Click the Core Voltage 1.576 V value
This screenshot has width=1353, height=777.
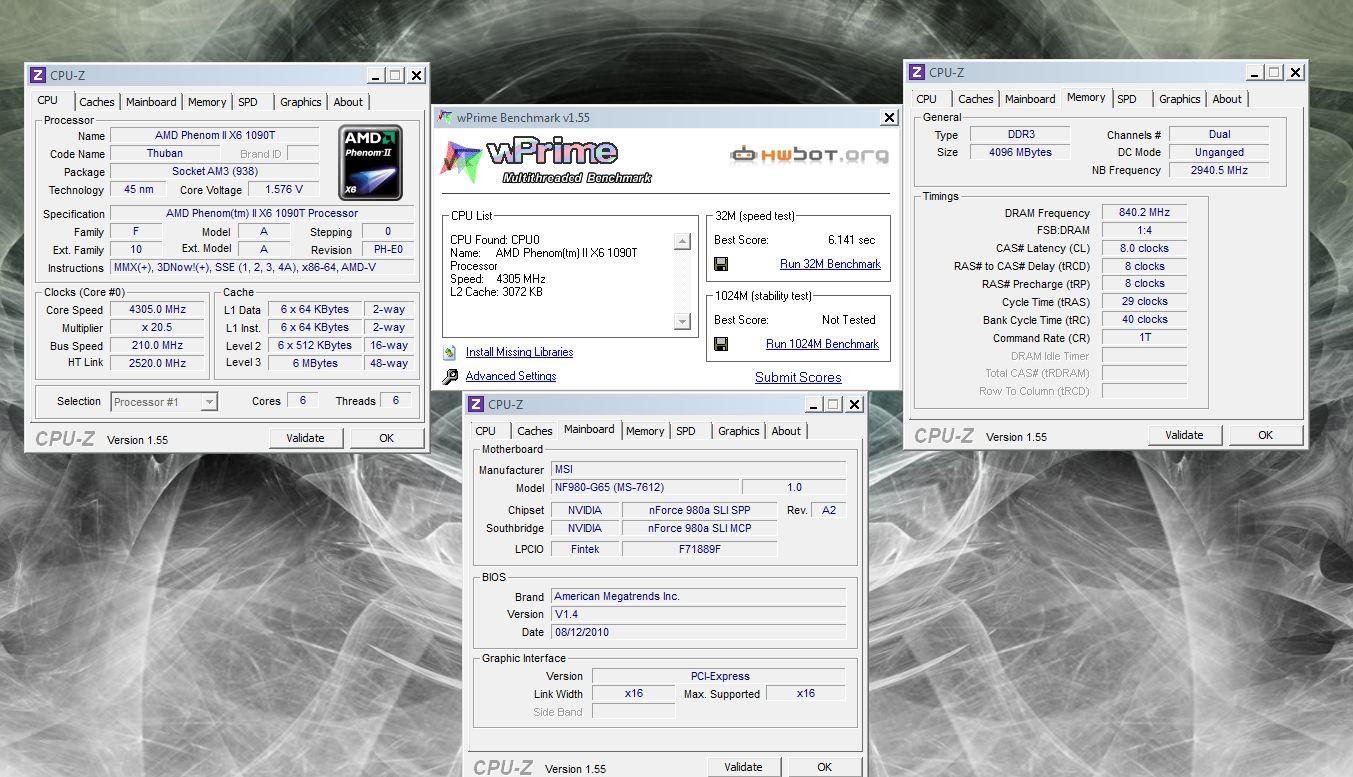(x=283, y=189)
